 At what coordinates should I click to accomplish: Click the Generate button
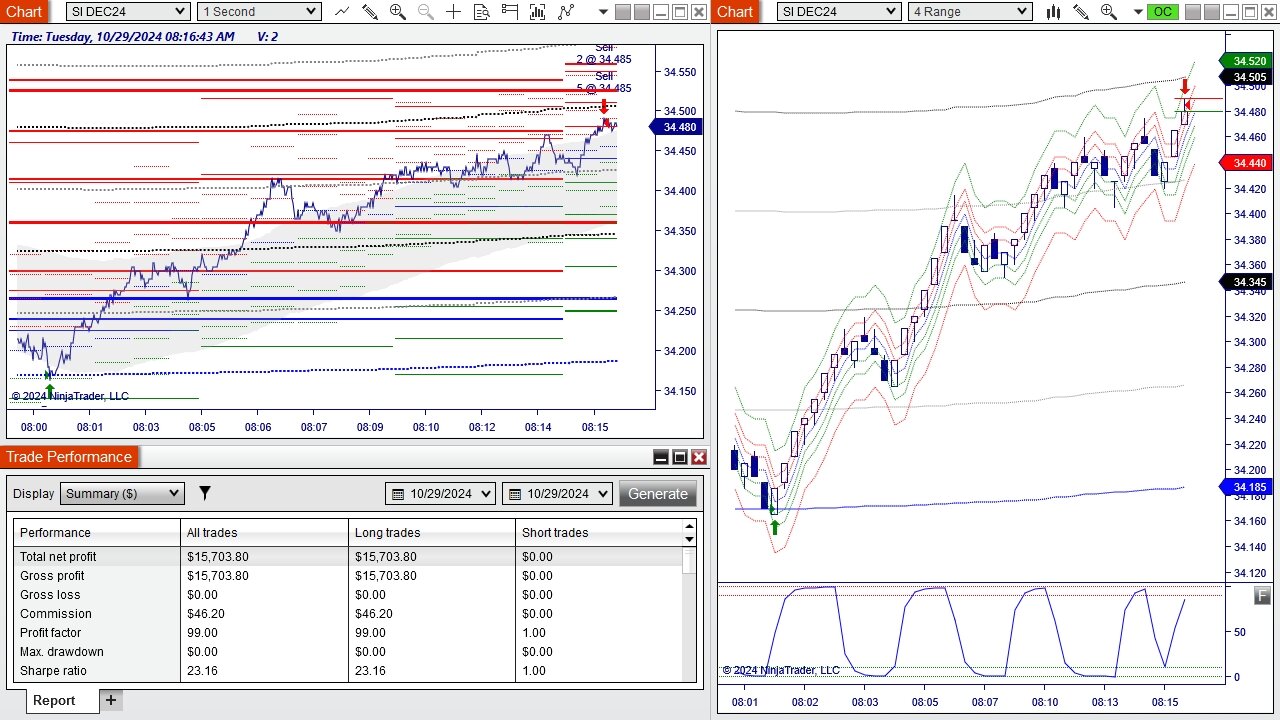pyautogui.click(x=658, y=494)
